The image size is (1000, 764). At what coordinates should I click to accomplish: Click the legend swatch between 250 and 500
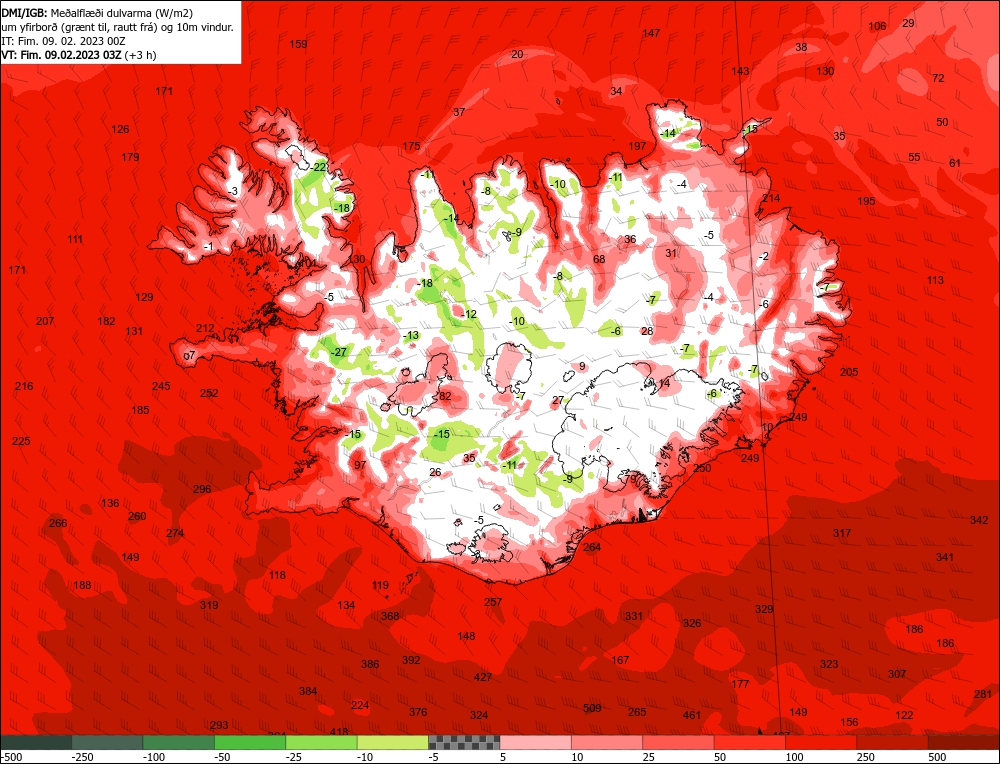tap(893, 742)
